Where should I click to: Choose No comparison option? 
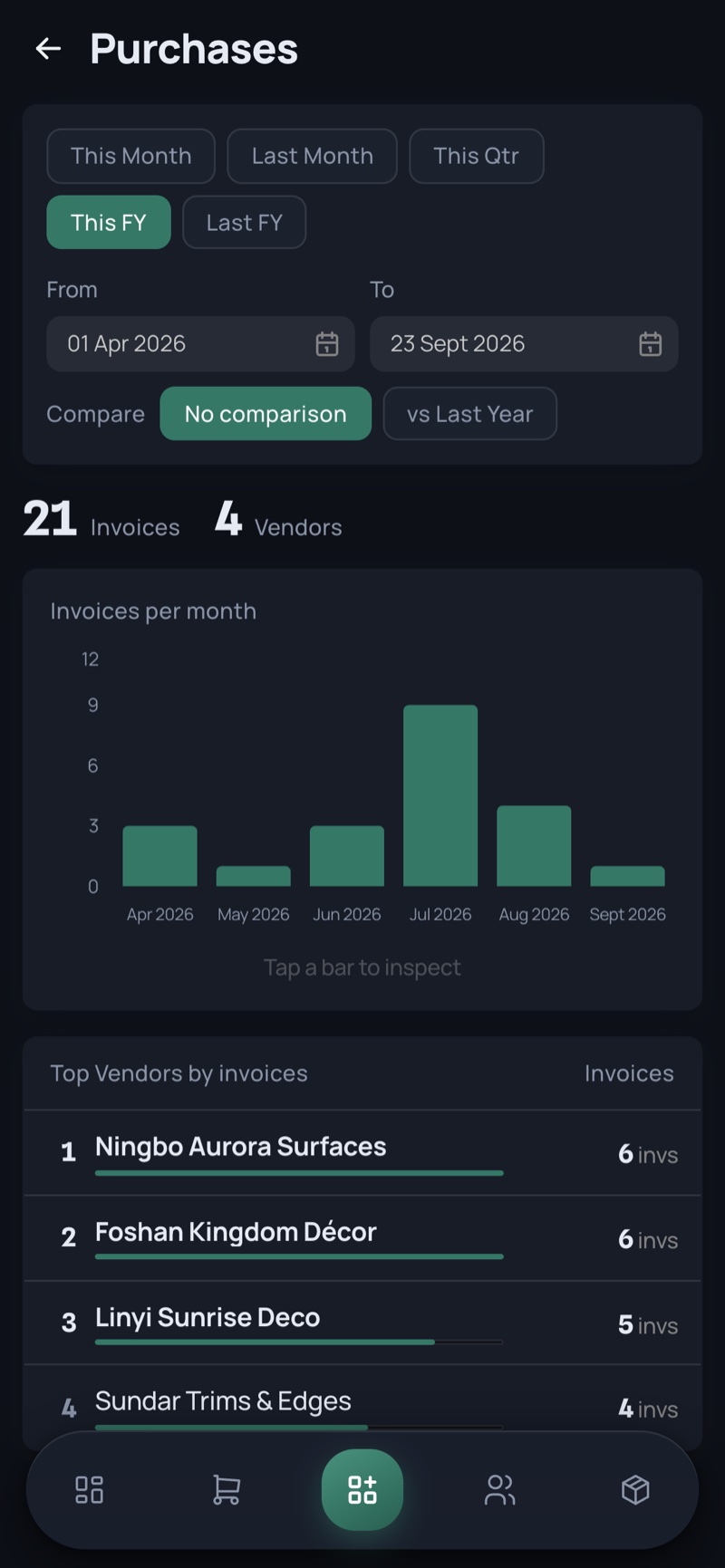266,414
